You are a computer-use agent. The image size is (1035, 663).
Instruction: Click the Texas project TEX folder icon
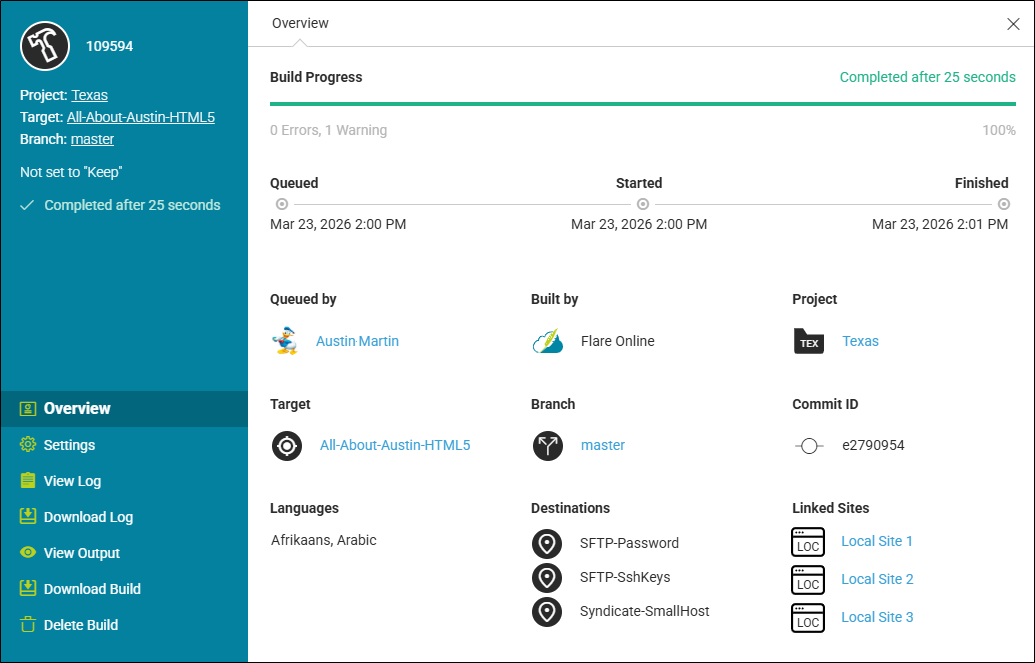click(x=808, y=341)
